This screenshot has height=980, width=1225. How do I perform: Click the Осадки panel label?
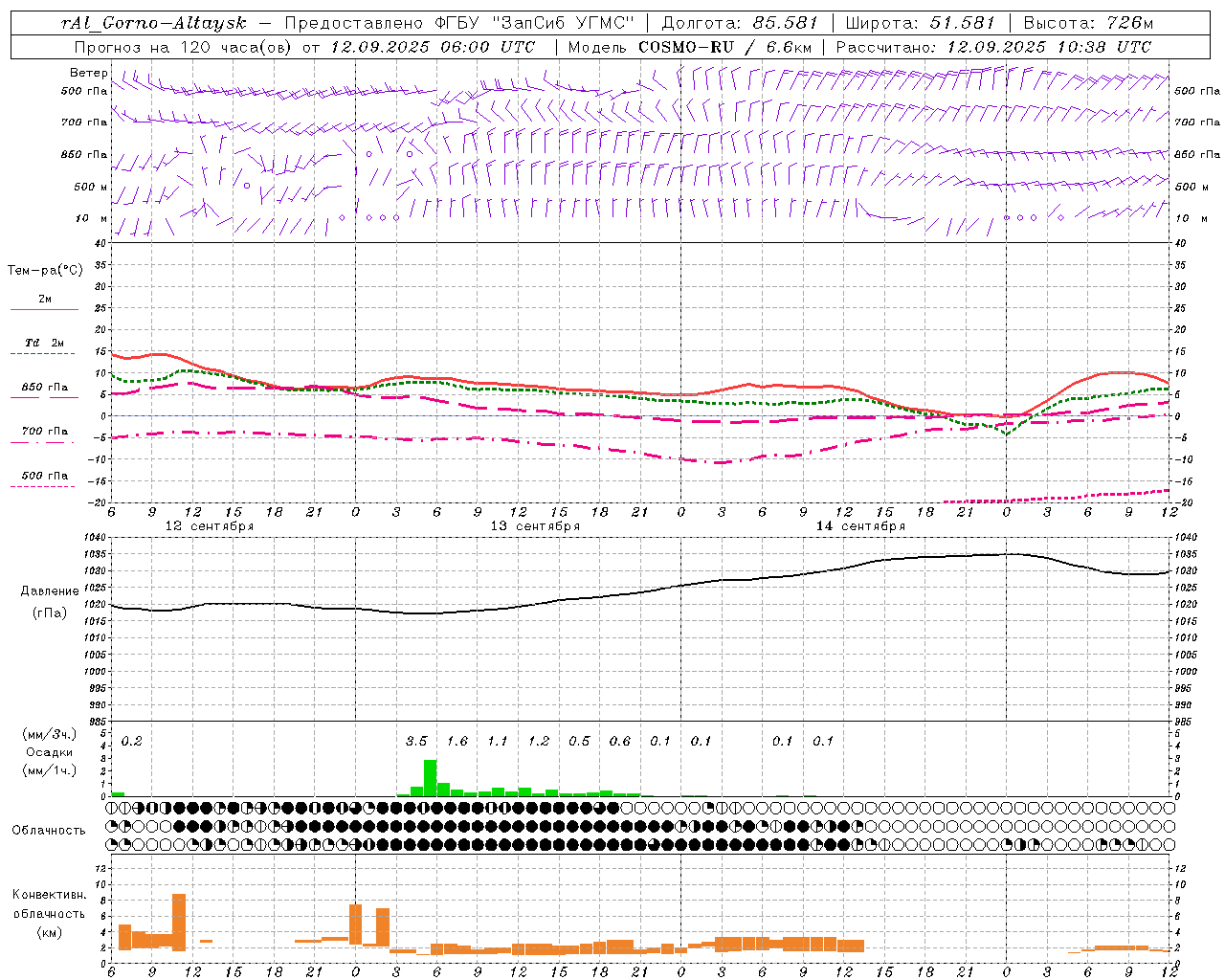coord(49,752)
